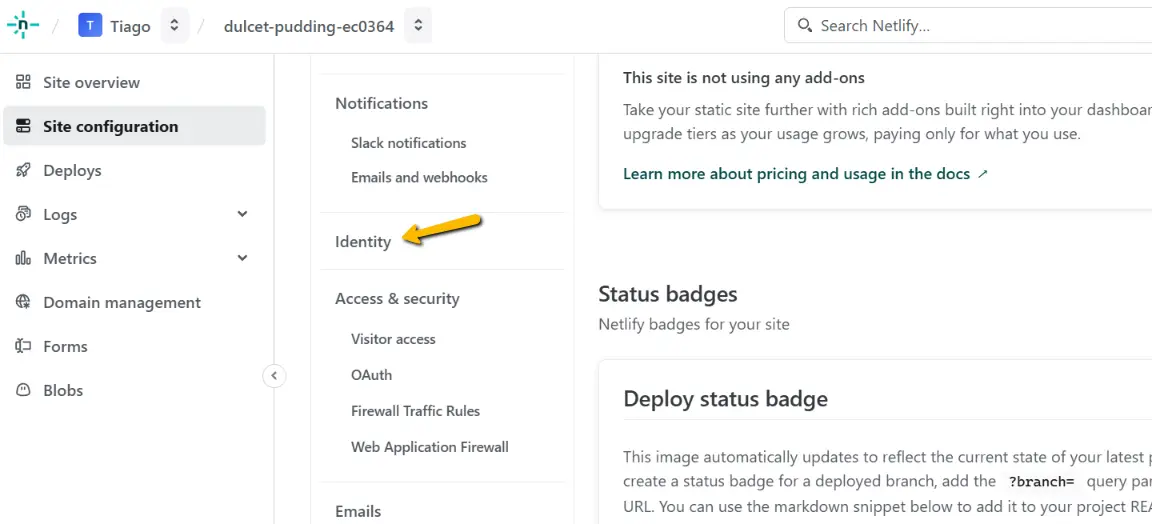The height and width of the screenshot is (524, 1152).
Task: Click the Deploy status badge heading
Action: [x=726, y=399]
